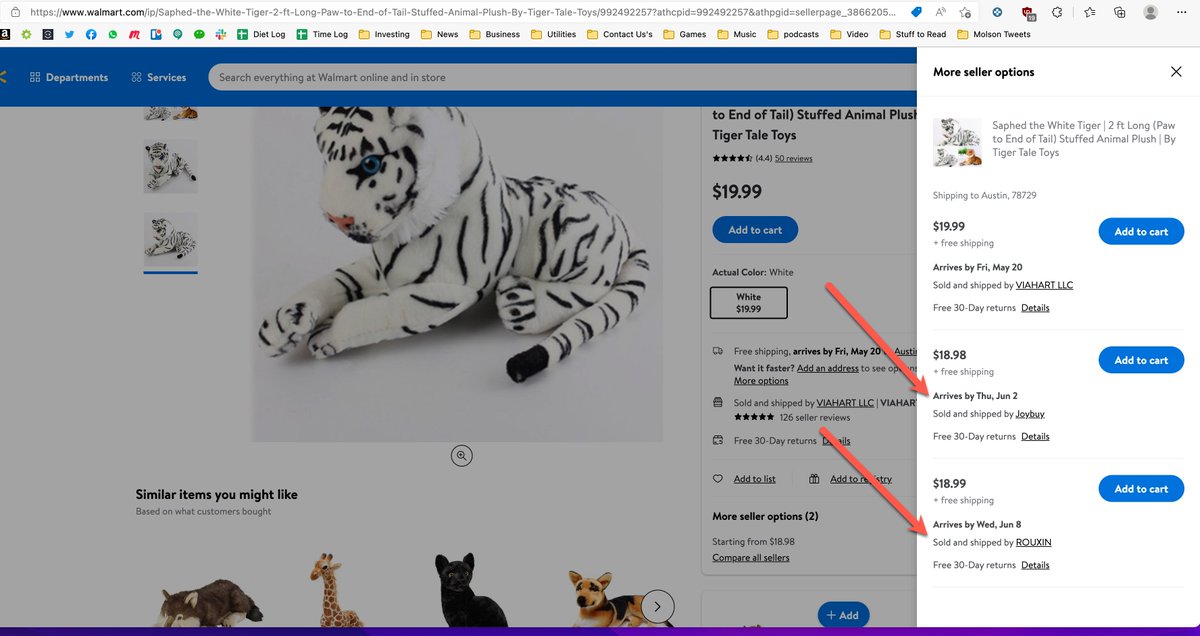
Task: Expand the Games bookmarks folder
Action: click(x=686, y=34)
